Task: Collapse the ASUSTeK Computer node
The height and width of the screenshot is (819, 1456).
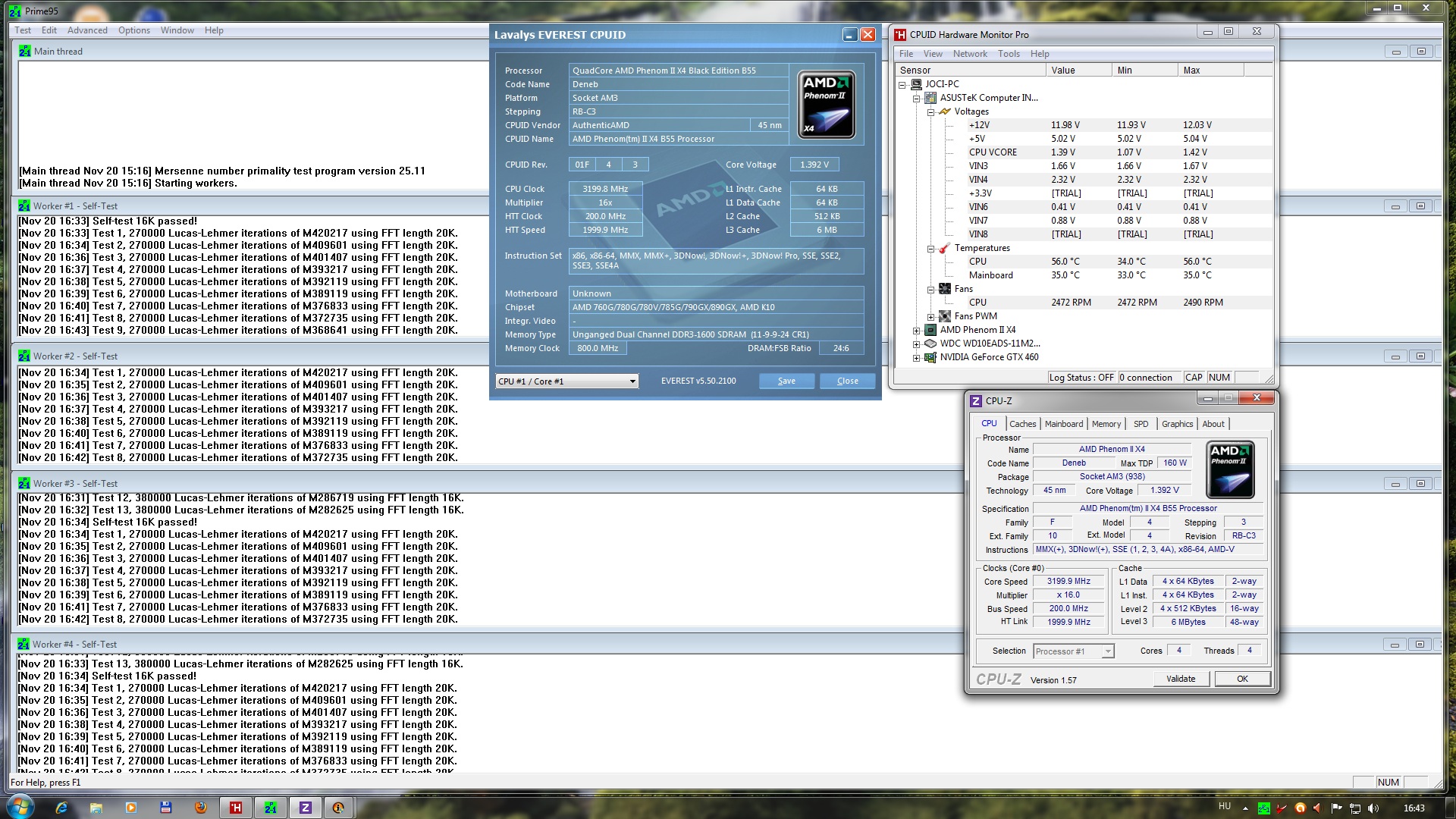Action: point(916,99)
